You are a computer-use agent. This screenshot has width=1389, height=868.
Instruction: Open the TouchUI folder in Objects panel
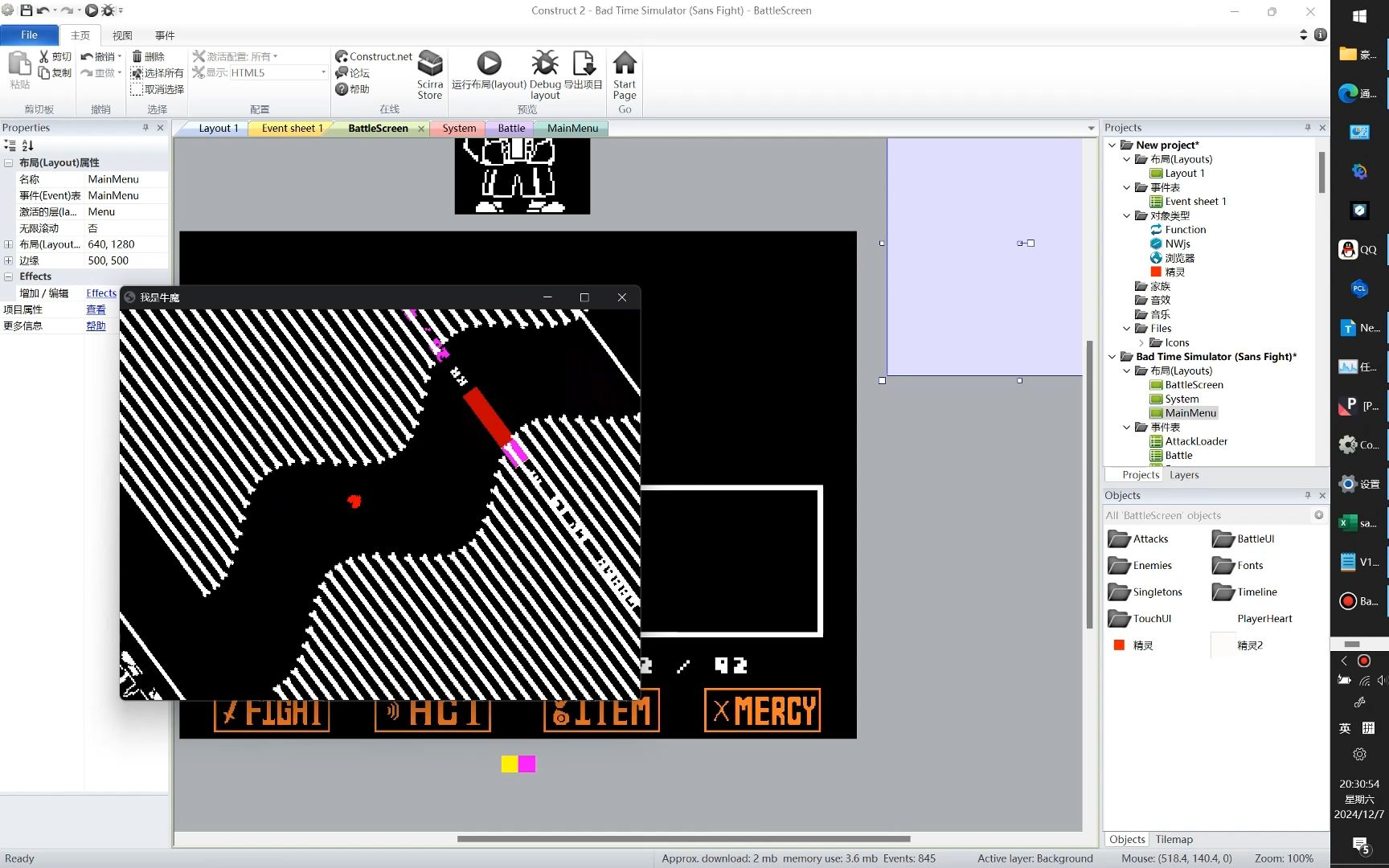click(1140, 618)
